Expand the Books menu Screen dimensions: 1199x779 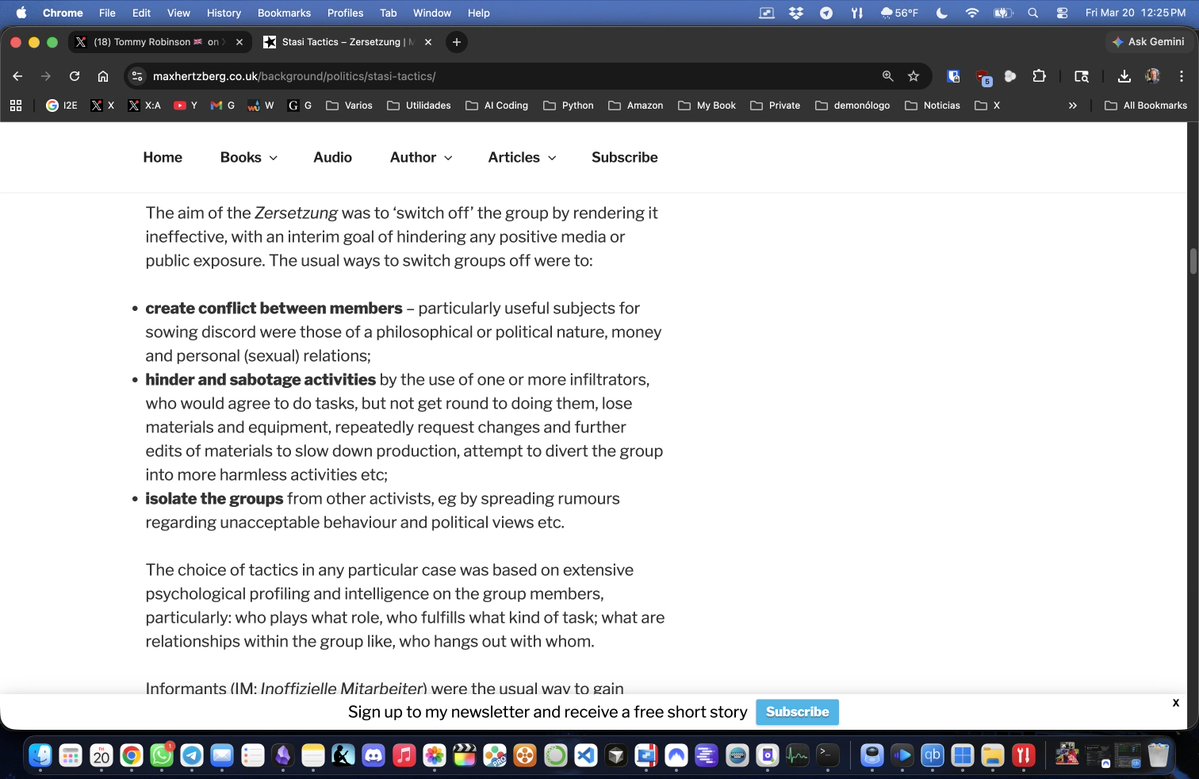tap(249, 157)
